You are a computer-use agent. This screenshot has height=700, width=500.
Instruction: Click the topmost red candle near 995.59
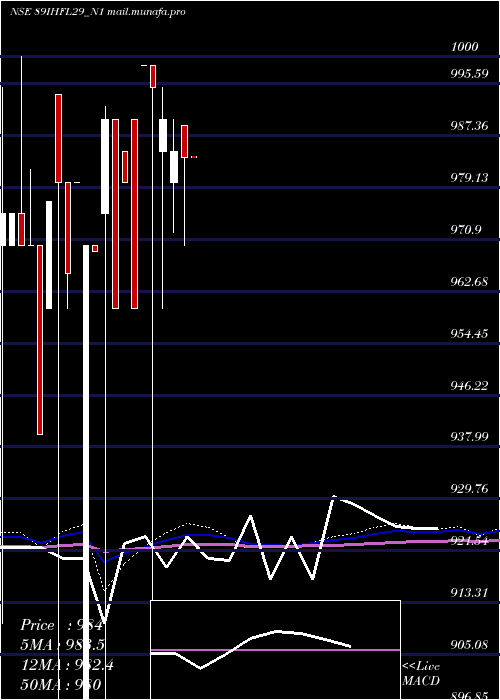point(153,76)
